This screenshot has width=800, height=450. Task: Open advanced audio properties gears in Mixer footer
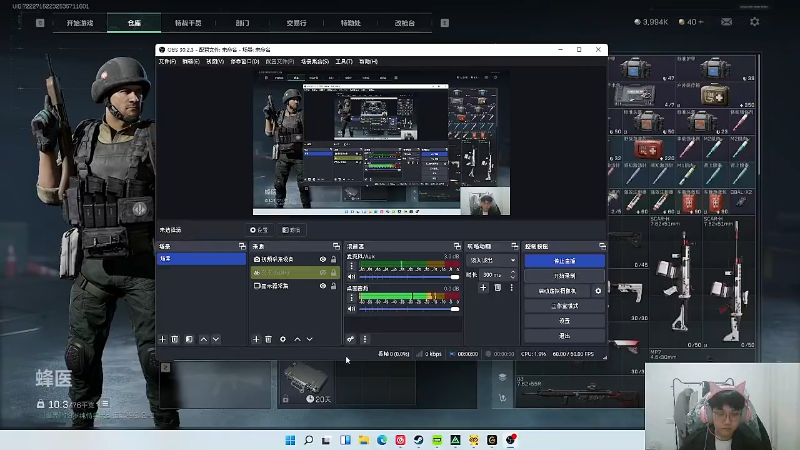(x=351, y=339)
